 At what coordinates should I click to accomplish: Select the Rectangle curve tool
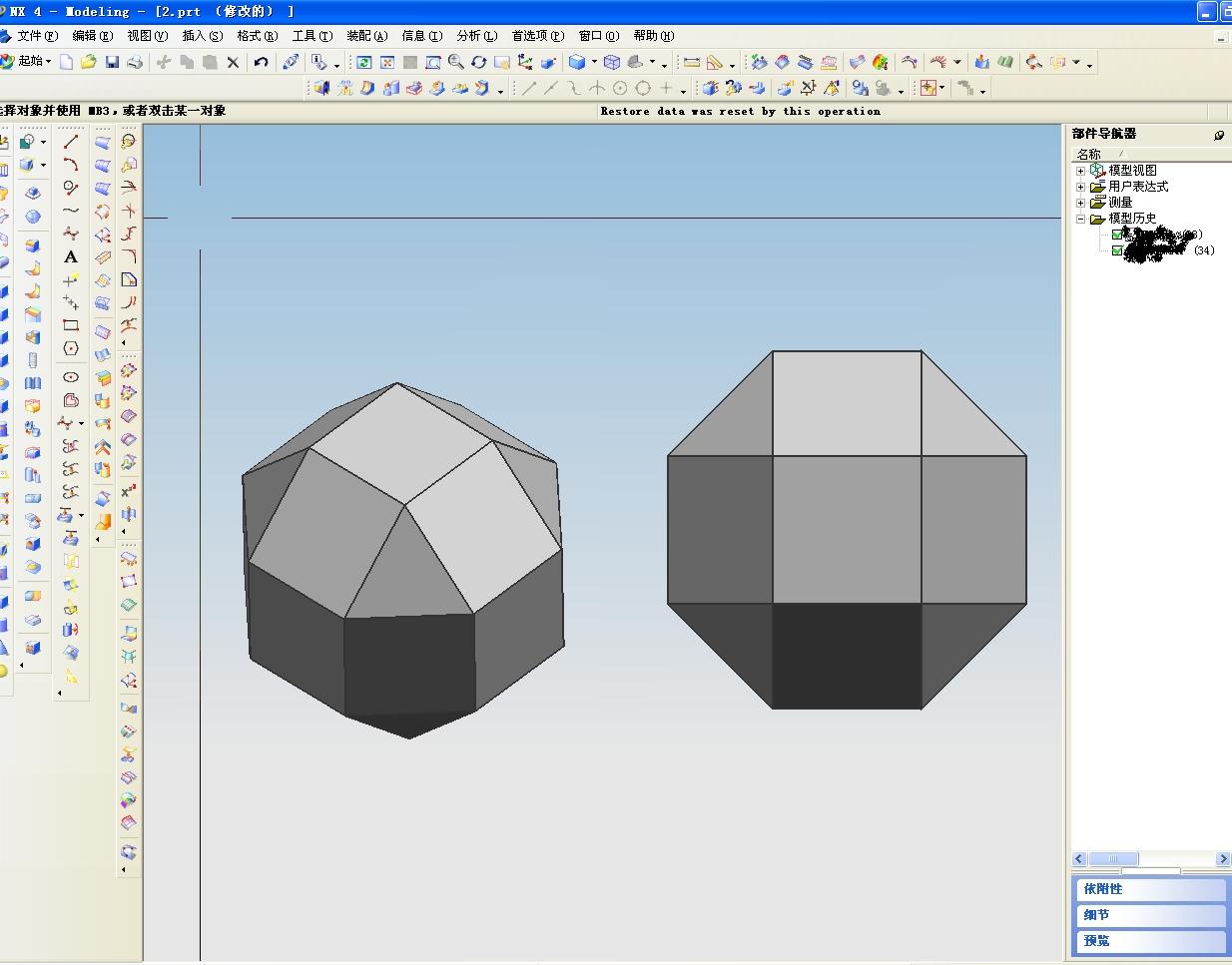[71, 325]
